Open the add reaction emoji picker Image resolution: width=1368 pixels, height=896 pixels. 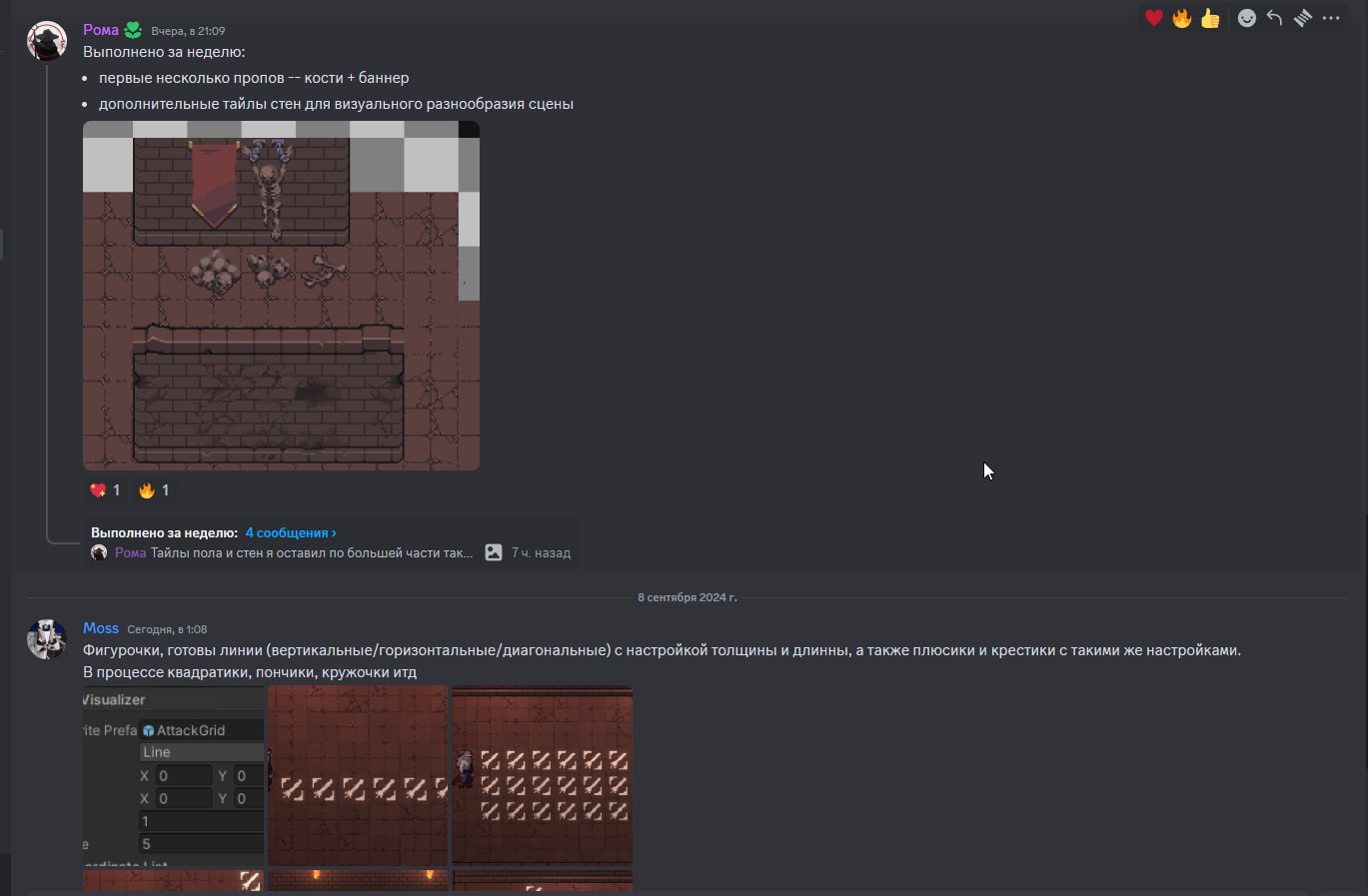[1246, 18]
